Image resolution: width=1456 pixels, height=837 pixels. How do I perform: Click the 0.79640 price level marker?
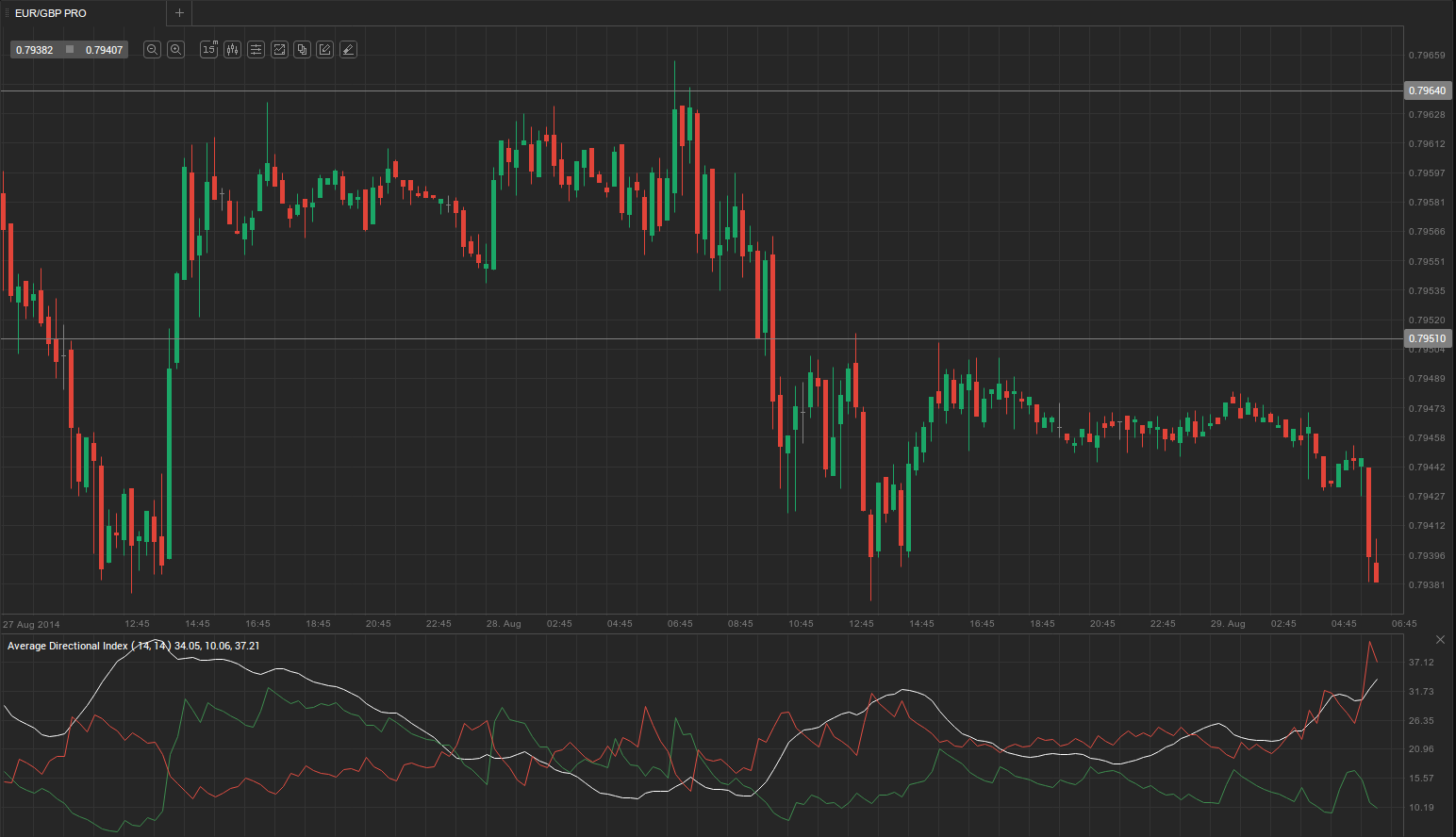pyautogui.click(x=1427, y=90)
